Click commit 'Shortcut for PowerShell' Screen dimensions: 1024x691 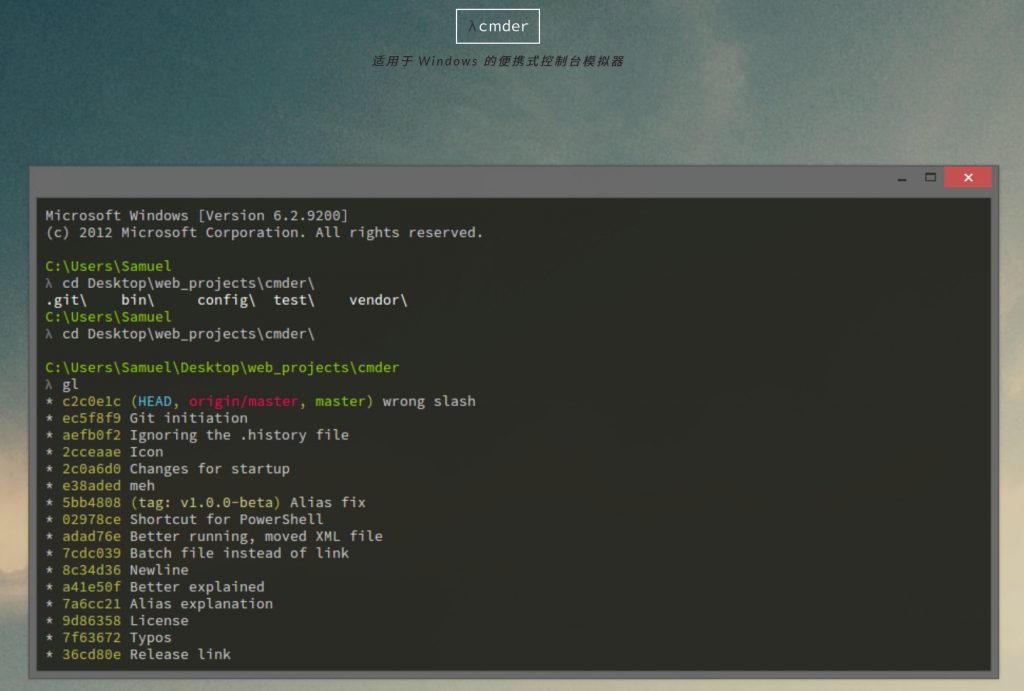[184, 519]
